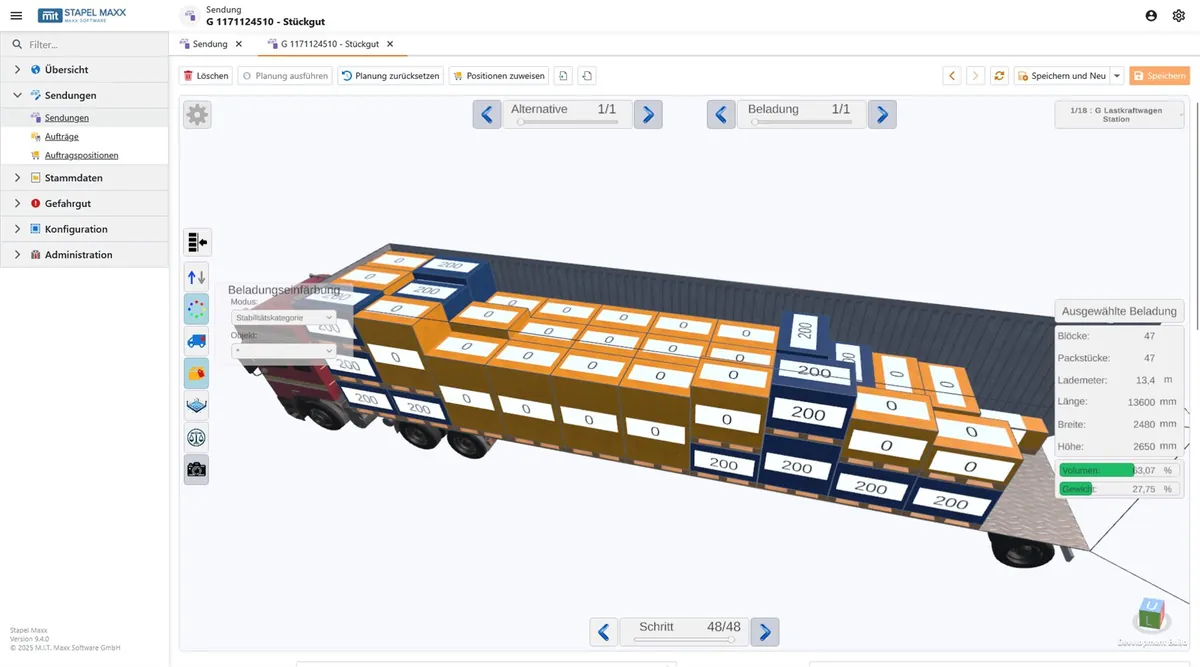Open the Objekt dropdown

283,351
